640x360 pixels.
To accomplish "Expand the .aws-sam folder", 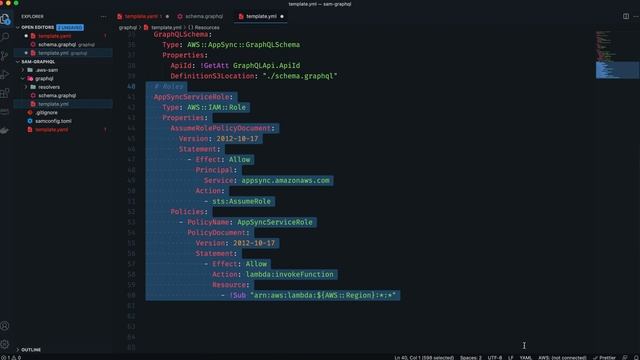I will tap(47, 70).
